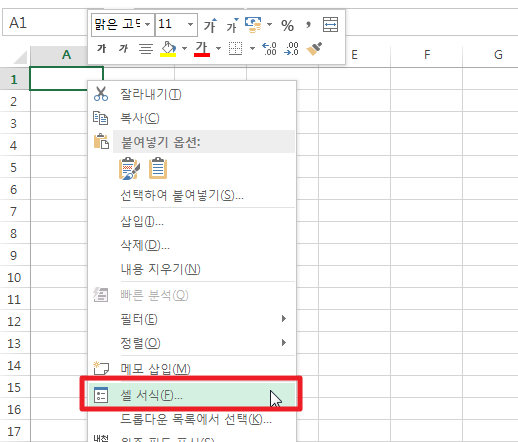
Task: Click the format painter brush
Action: pyautogui.click(x=314, y=49)
